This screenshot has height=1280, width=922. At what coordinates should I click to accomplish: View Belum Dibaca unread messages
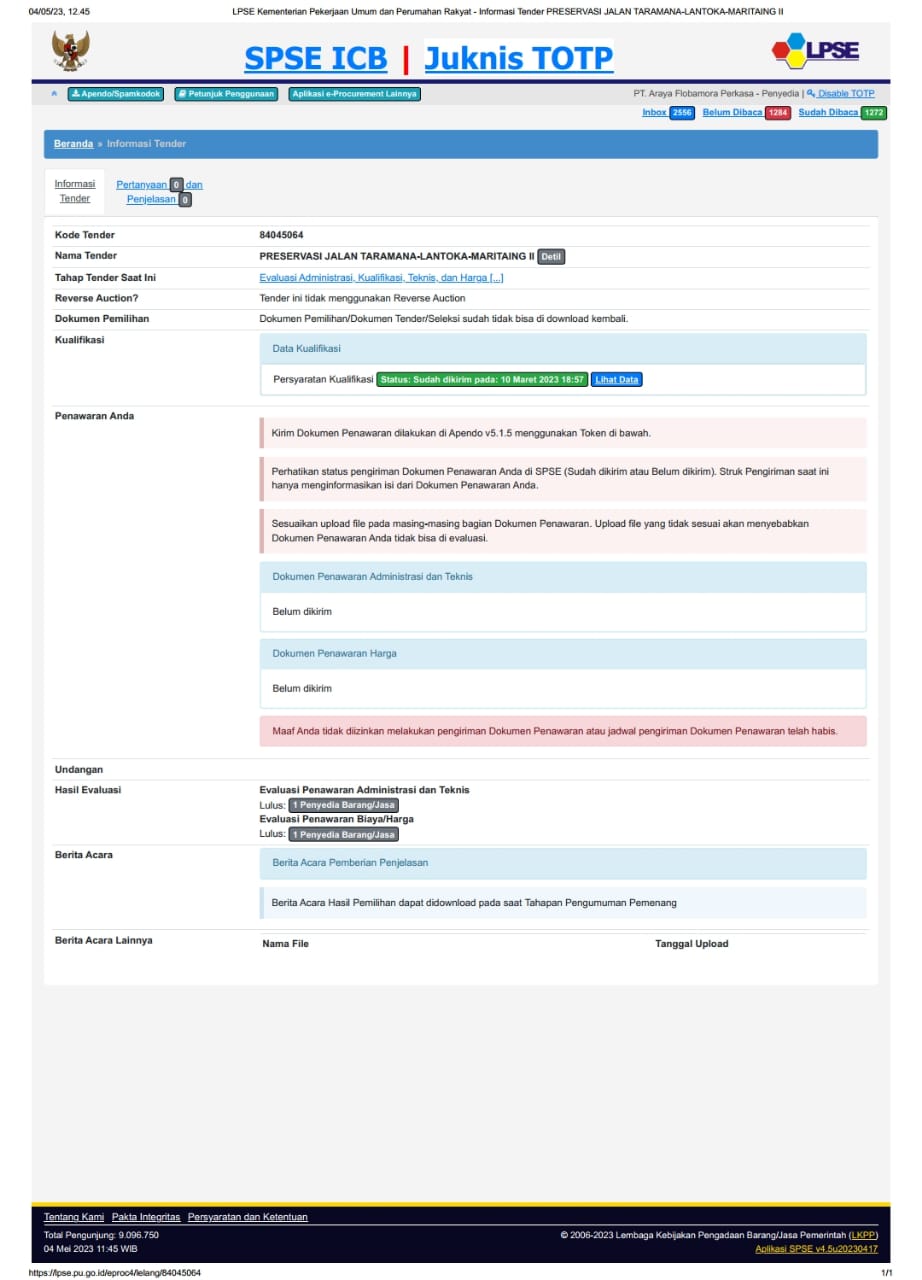732,113
